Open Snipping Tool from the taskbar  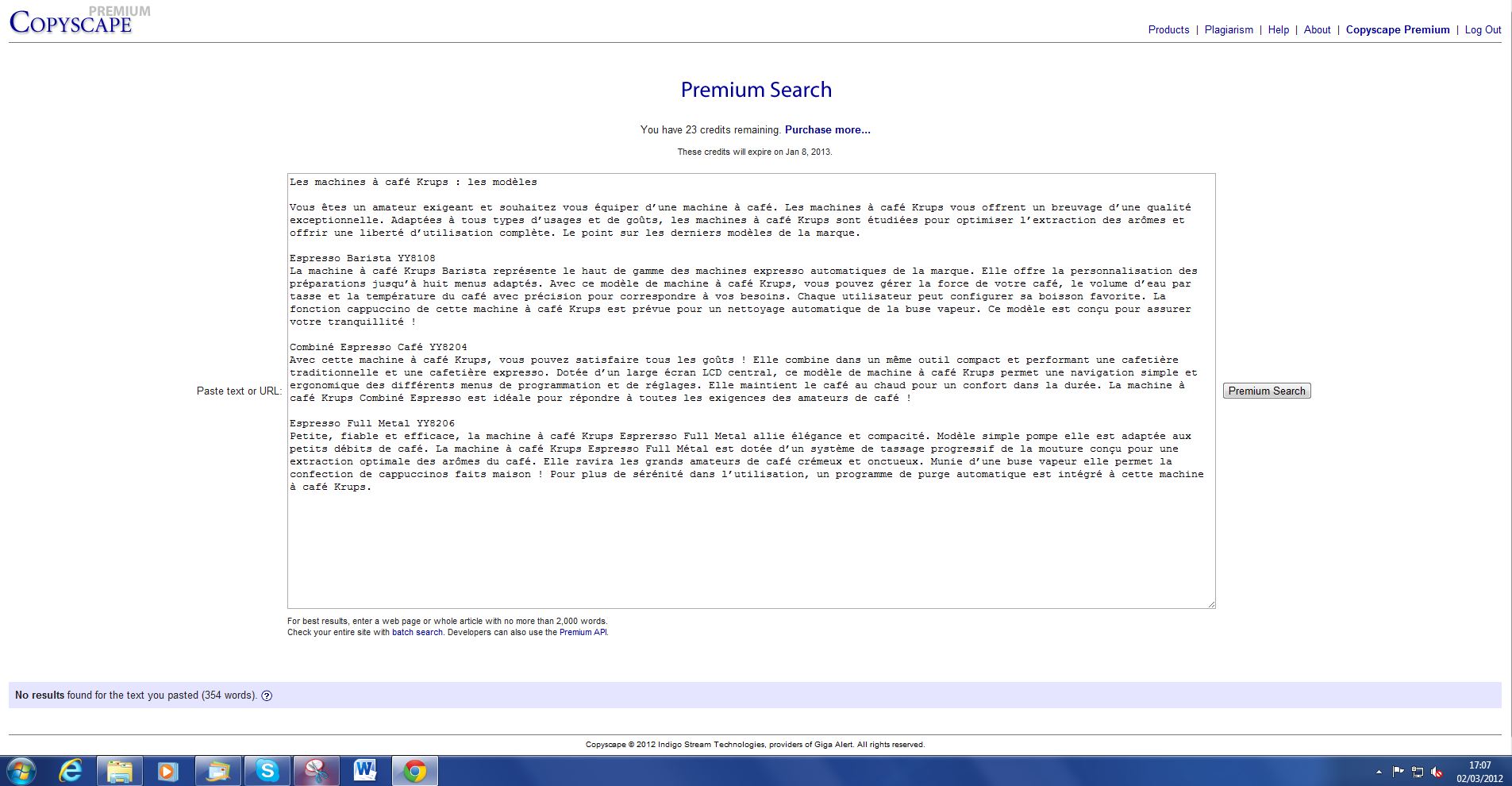[x=316, y=770]
